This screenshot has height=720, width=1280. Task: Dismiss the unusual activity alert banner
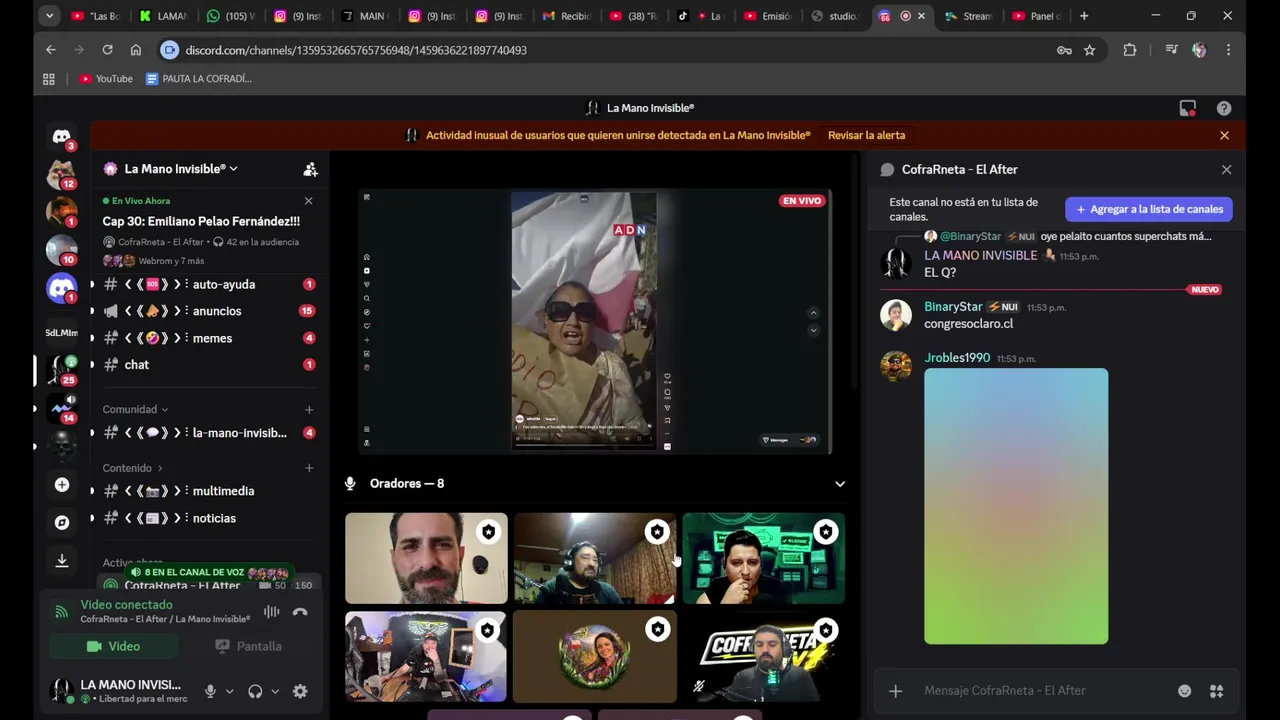point(1224,135)
